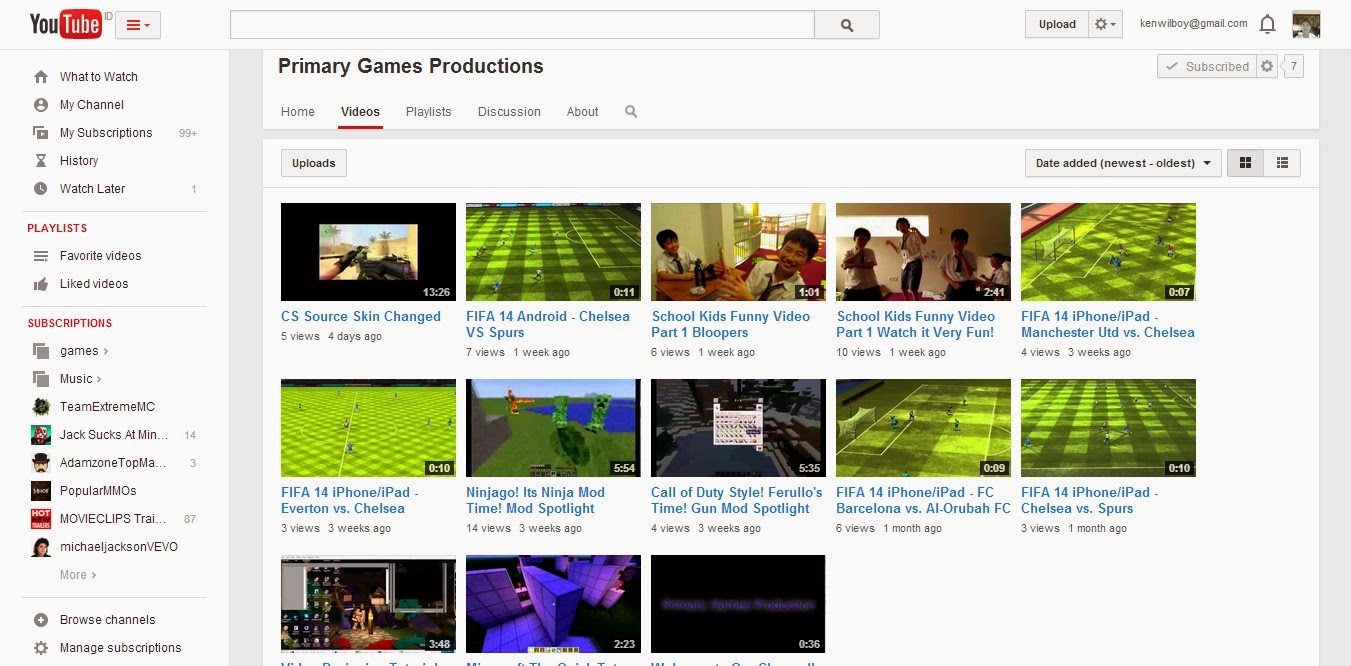Open the guide menu button beside the logo
1351x666 pixels.
tap(138, 25)
